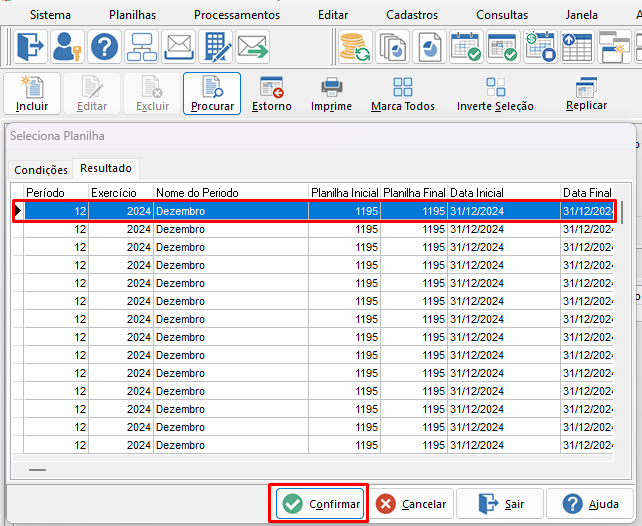
Task: Click the row indicator arrow of selected row
Action: coord(18,211)
